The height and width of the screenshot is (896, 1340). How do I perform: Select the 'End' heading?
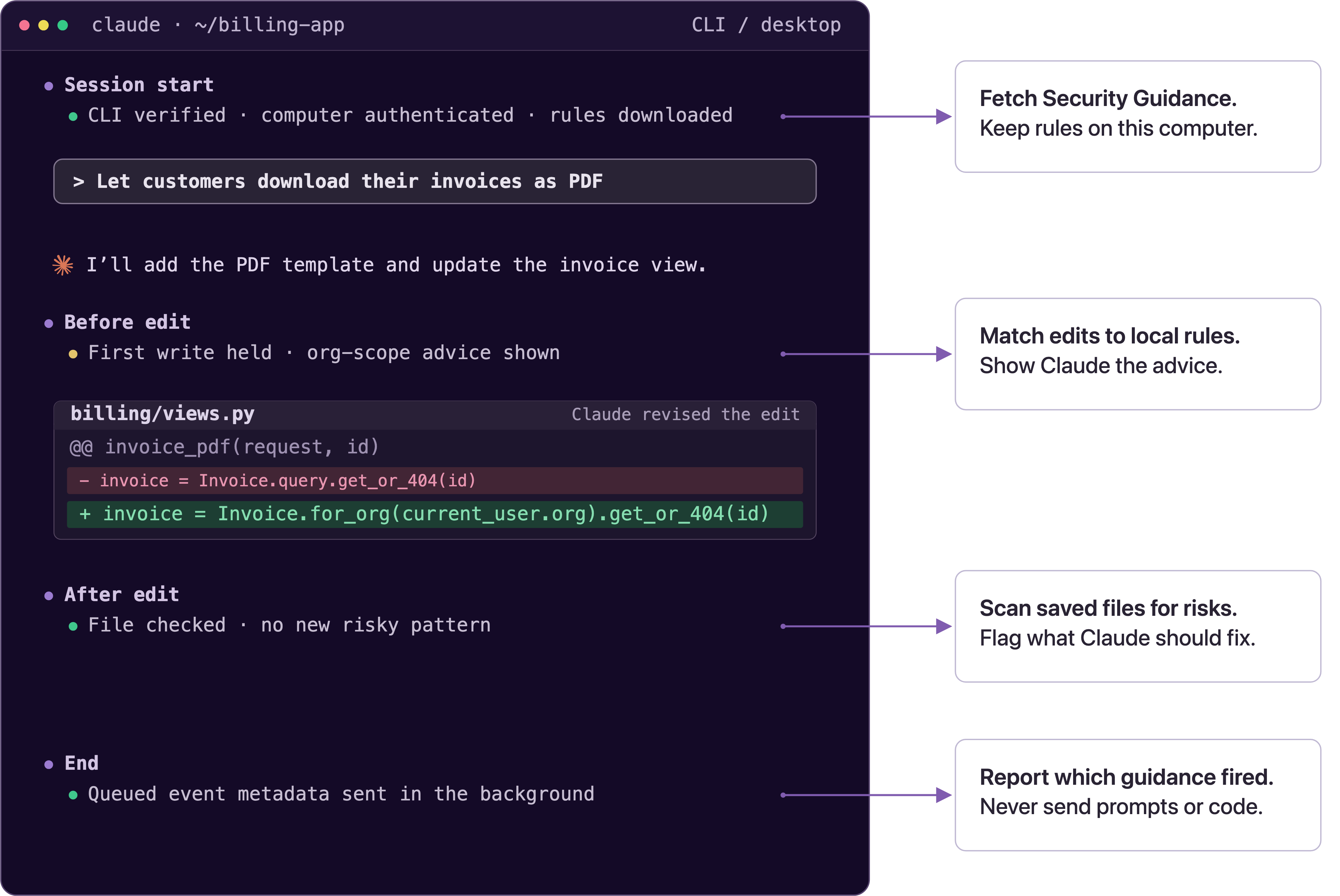click(81, 764)
